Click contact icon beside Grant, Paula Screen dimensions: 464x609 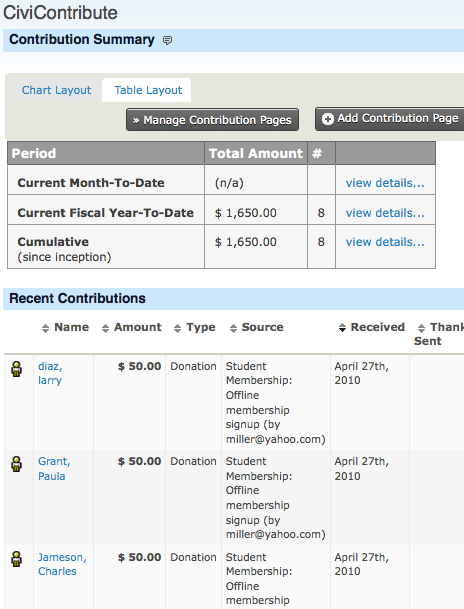[16, 464]
